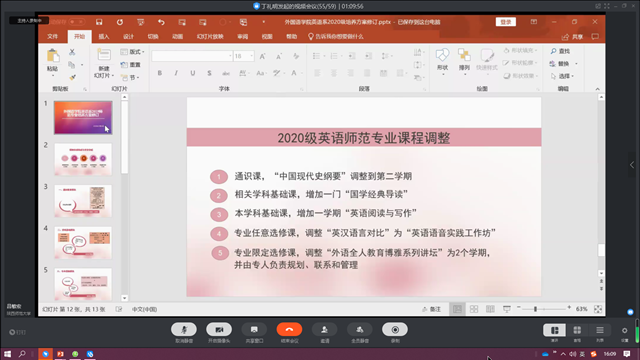Click the 共享 share button
The image size is (640, 360).
coord(573,37)
